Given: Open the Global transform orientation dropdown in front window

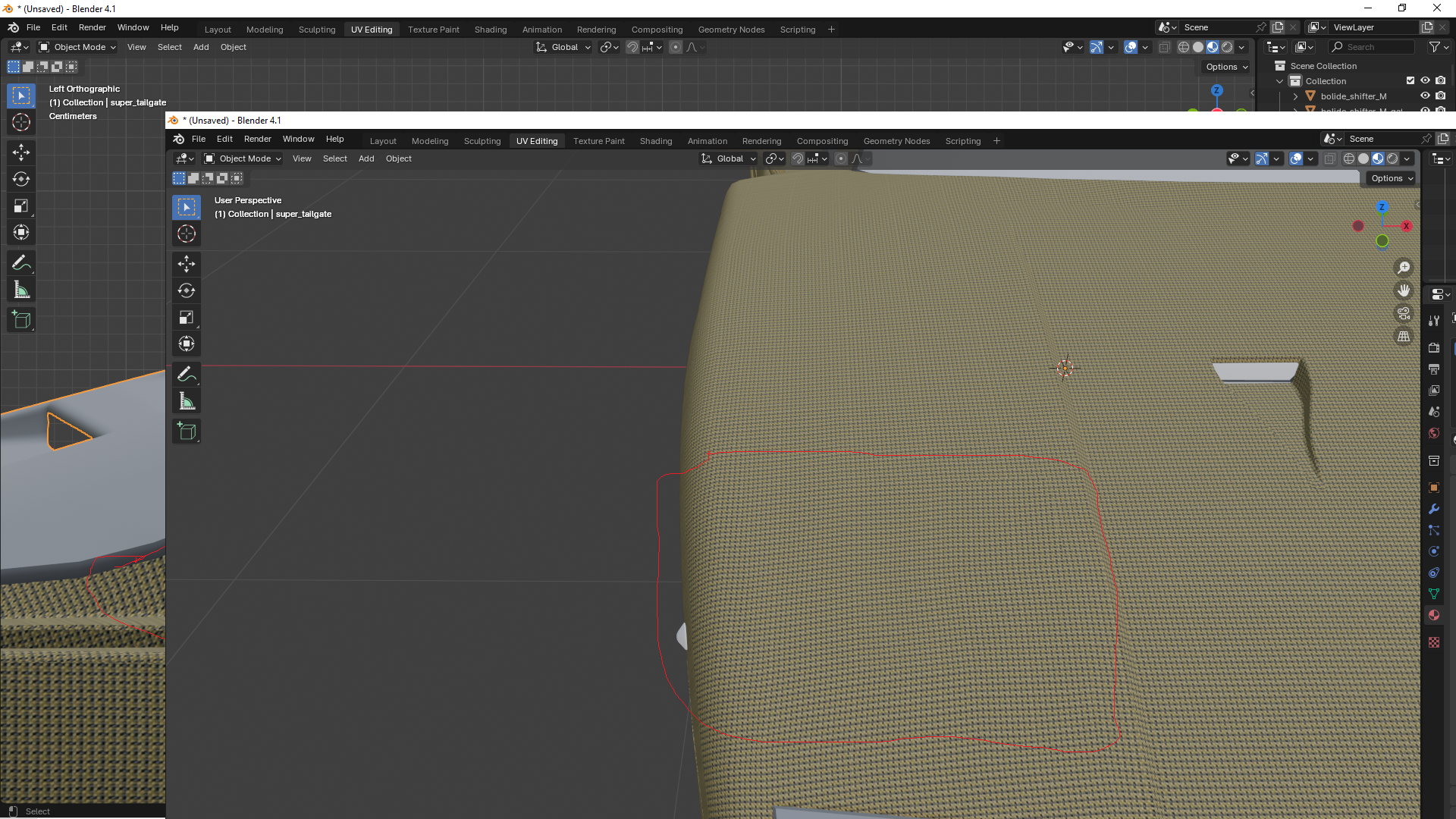Looking at the screenshot, I should tap(729, 158).
